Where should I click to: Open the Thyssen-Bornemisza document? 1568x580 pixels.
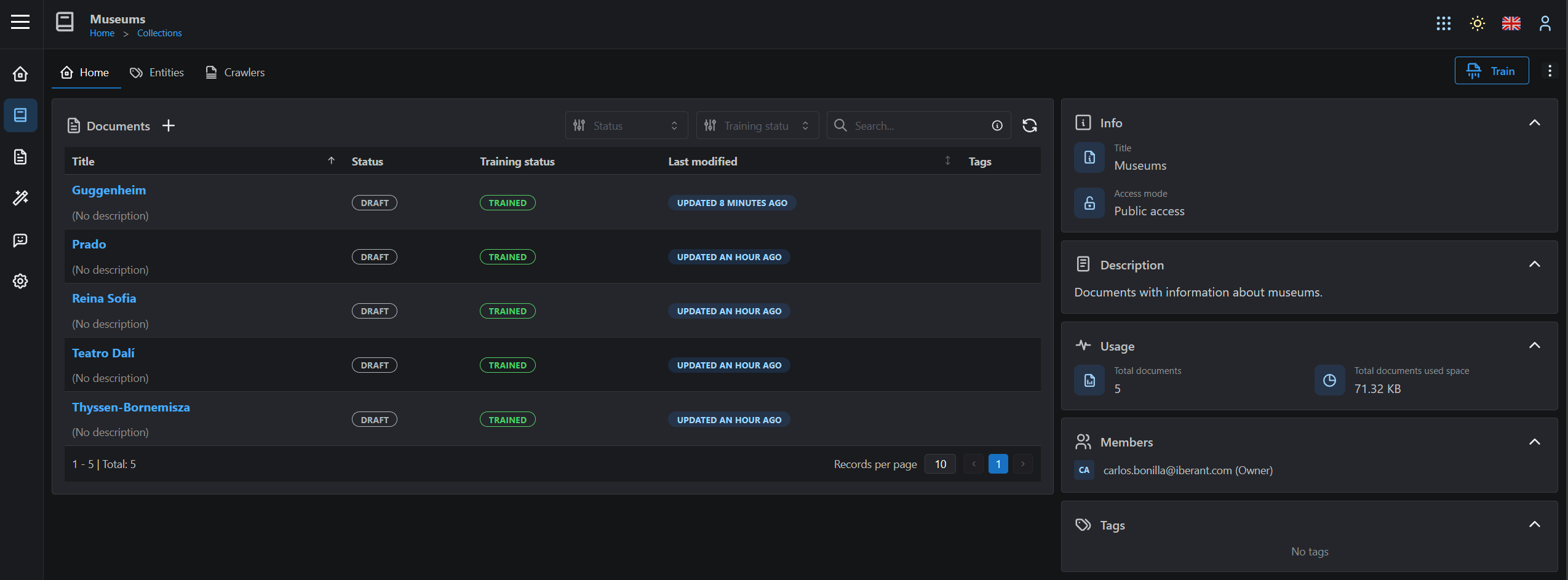[131, 407]
